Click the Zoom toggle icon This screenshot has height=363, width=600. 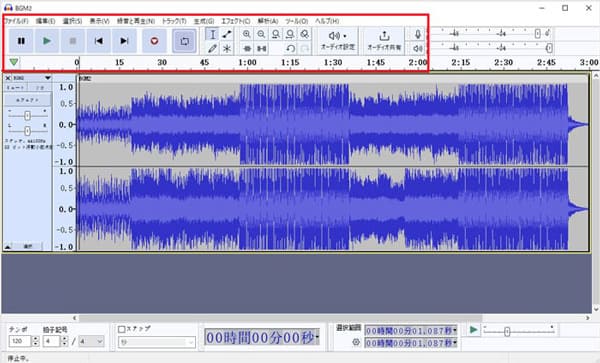[305, 34]
